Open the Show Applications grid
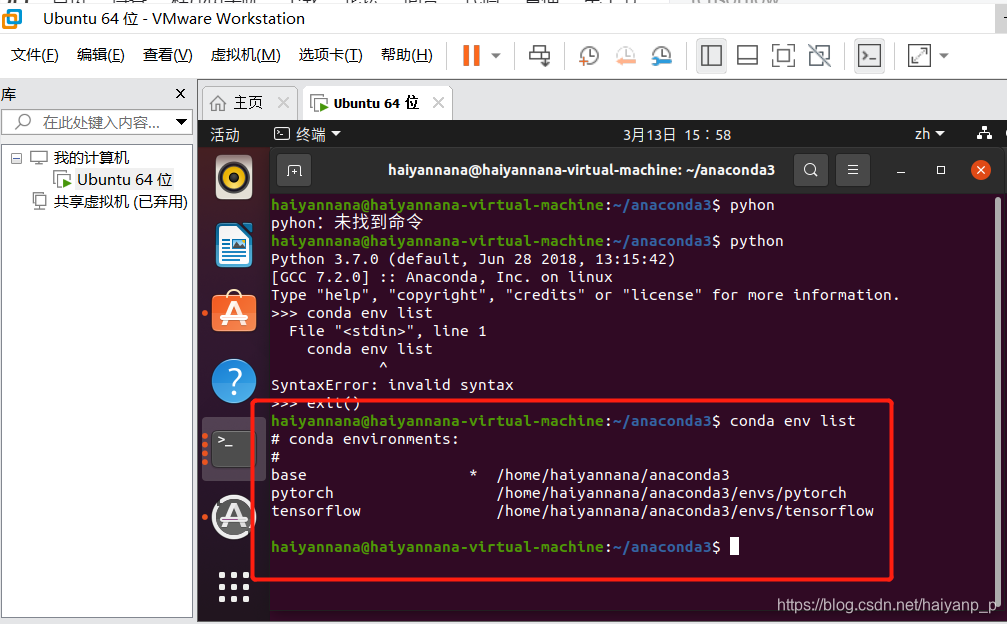 click(x=233, y=587)
